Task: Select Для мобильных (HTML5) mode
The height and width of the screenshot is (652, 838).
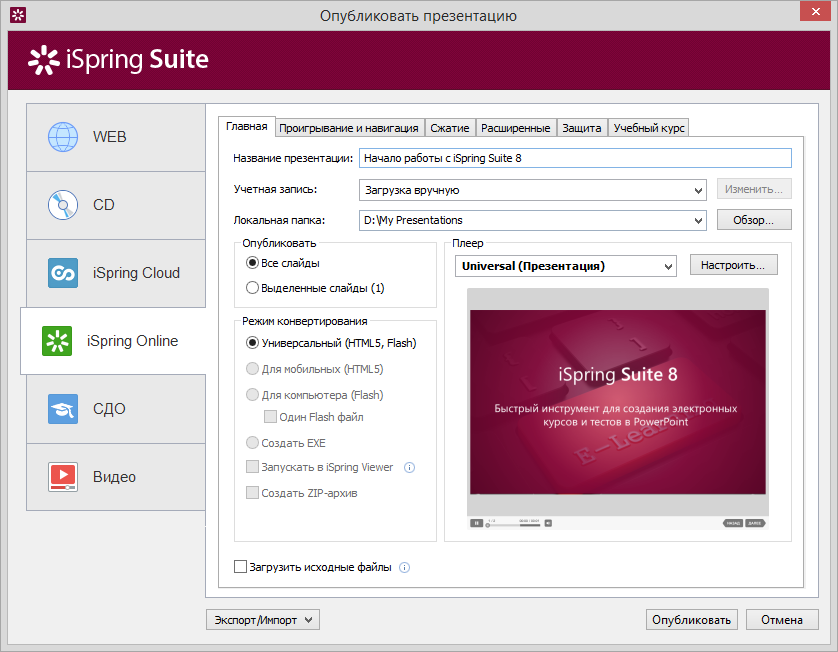Action: click(252, 369)
